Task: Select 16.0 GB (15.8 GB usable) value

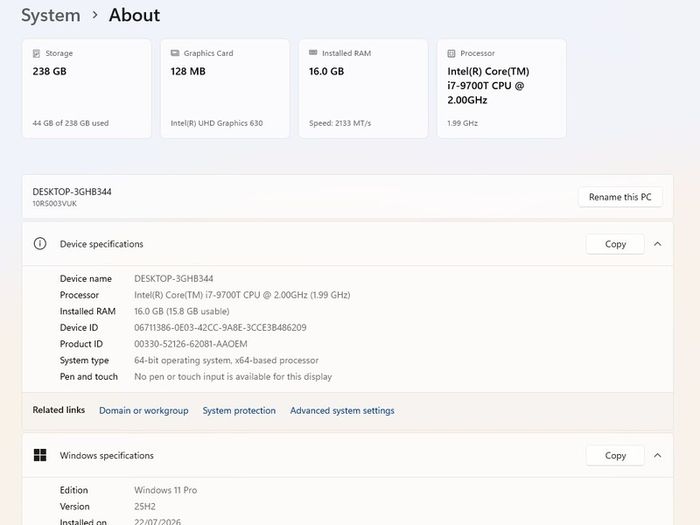Action: [x=182, y=311]
